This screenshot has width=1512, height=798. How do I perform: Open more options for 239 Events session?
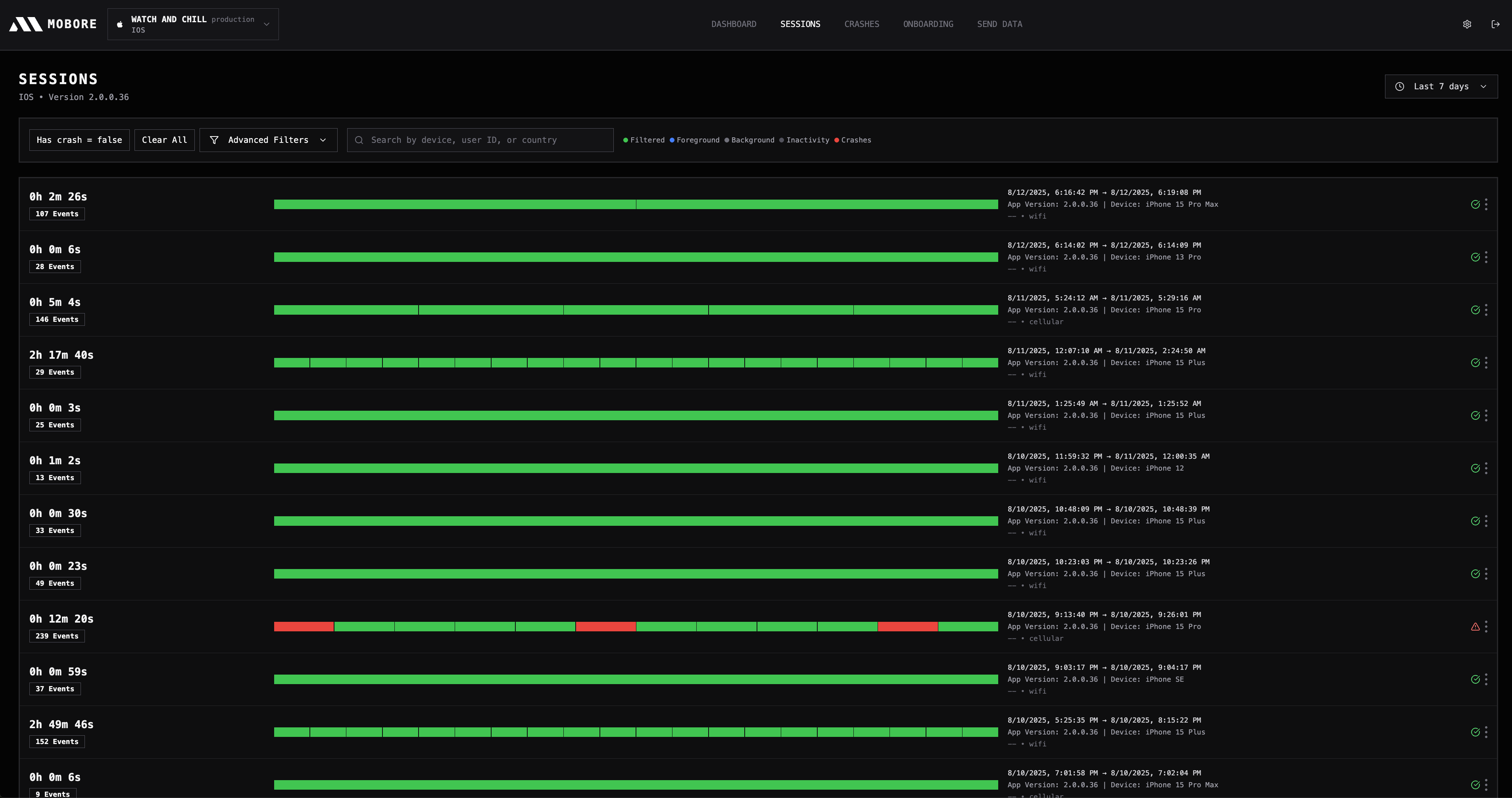coord(1486,627)
